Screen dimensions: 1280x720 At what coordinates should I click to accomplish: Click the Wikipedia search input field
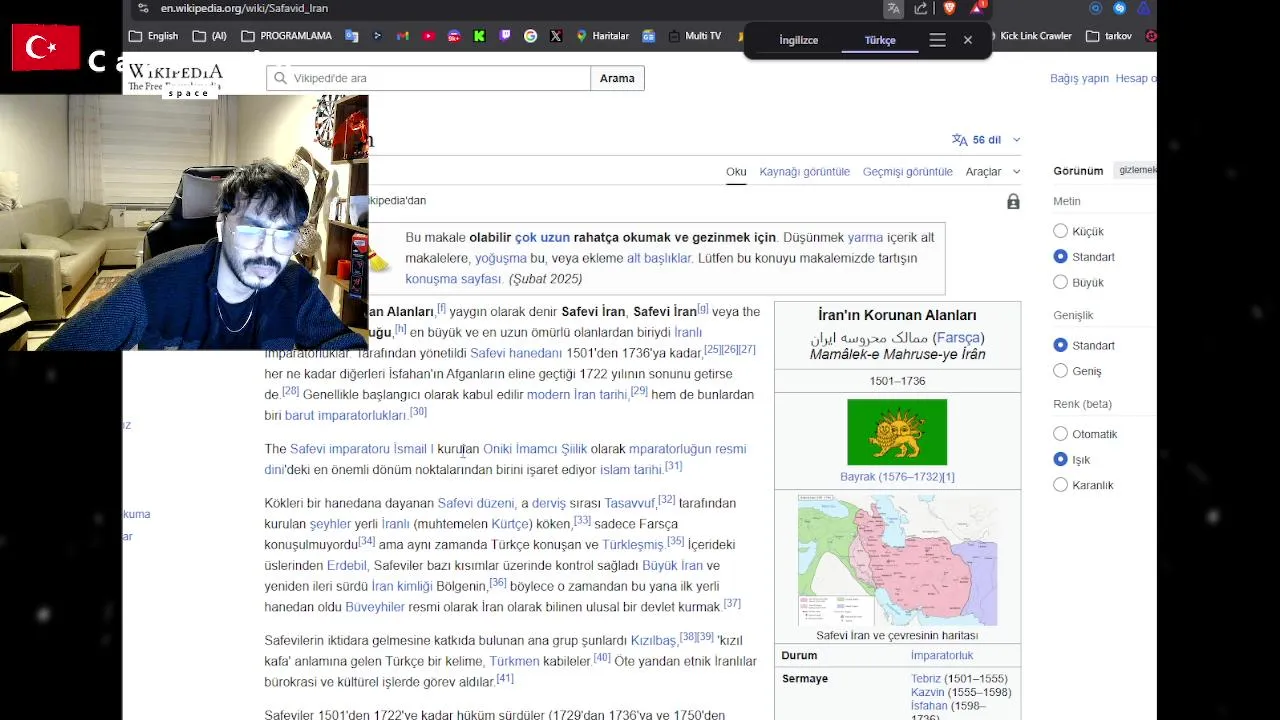click(x=428, y=78)
